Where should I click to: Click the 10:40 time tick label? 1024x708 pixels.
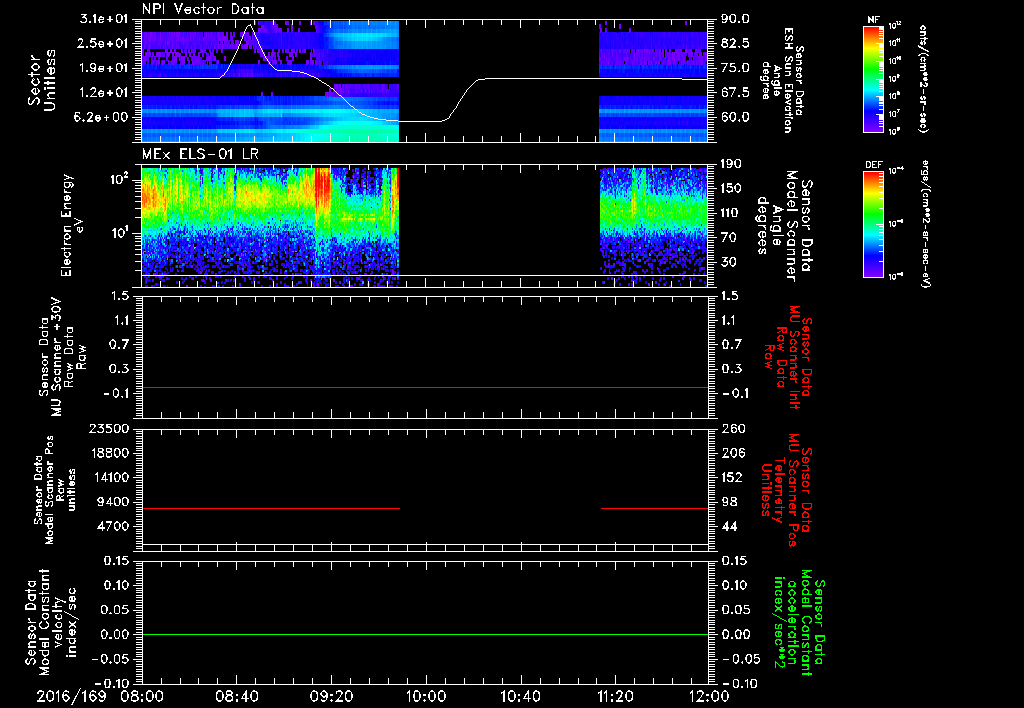(520, 696)
